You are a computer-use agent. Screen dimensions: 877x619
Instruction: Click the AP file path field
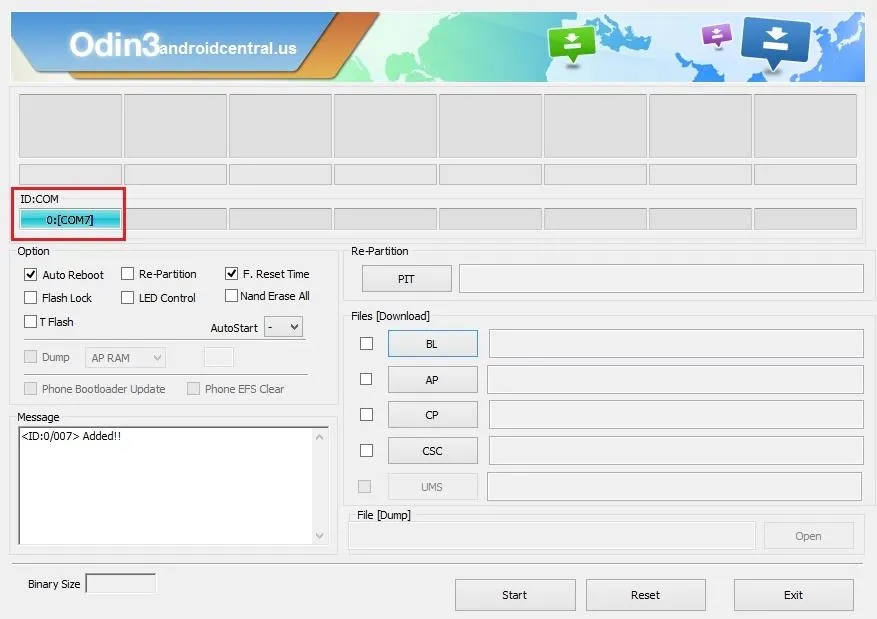675,380
